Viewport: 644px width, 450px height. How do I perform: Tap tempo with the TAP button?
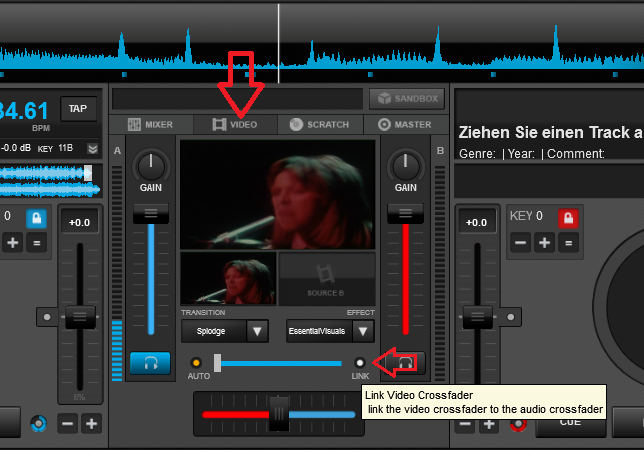78,109
